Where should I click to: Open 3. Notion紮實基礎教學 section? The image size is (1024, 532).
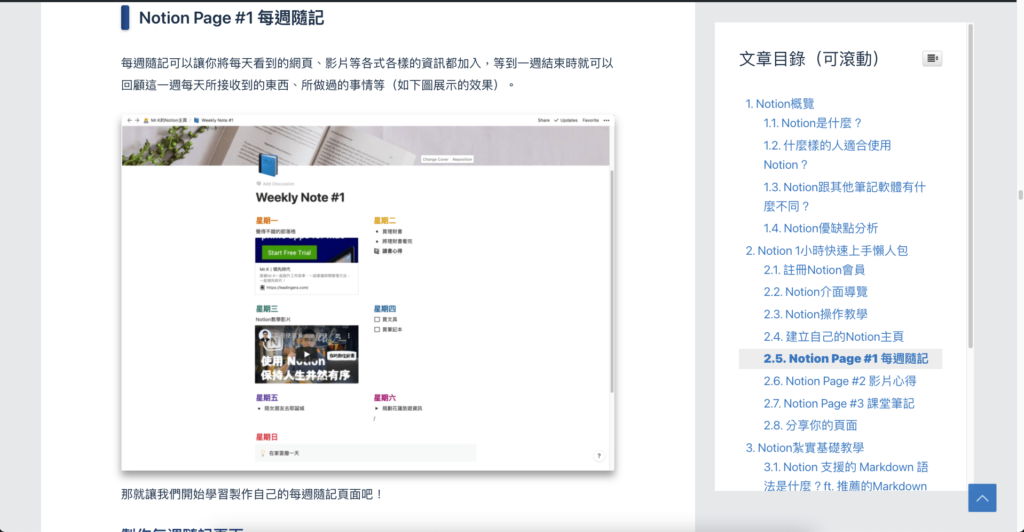(x=805, y=448)
